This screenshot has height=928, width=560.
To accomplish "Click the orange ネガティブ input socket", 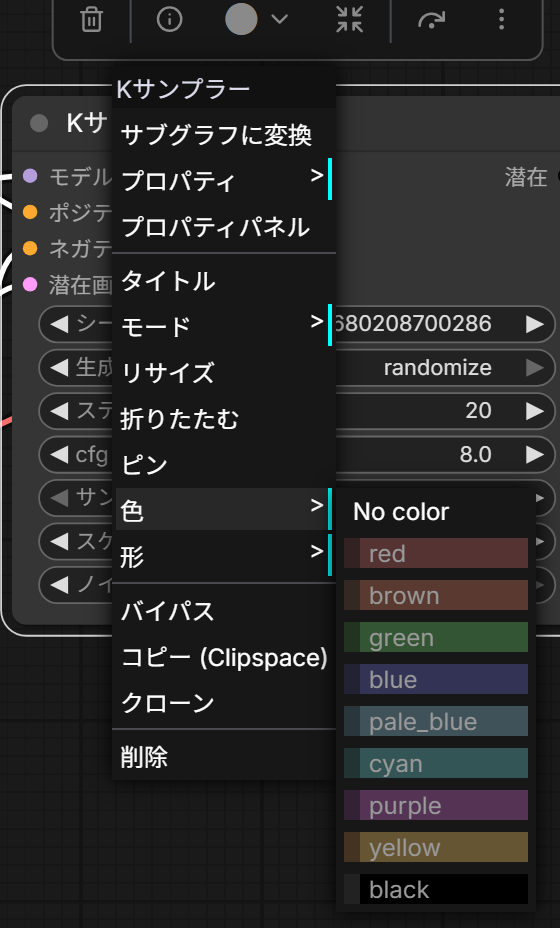I will point(30,248).
